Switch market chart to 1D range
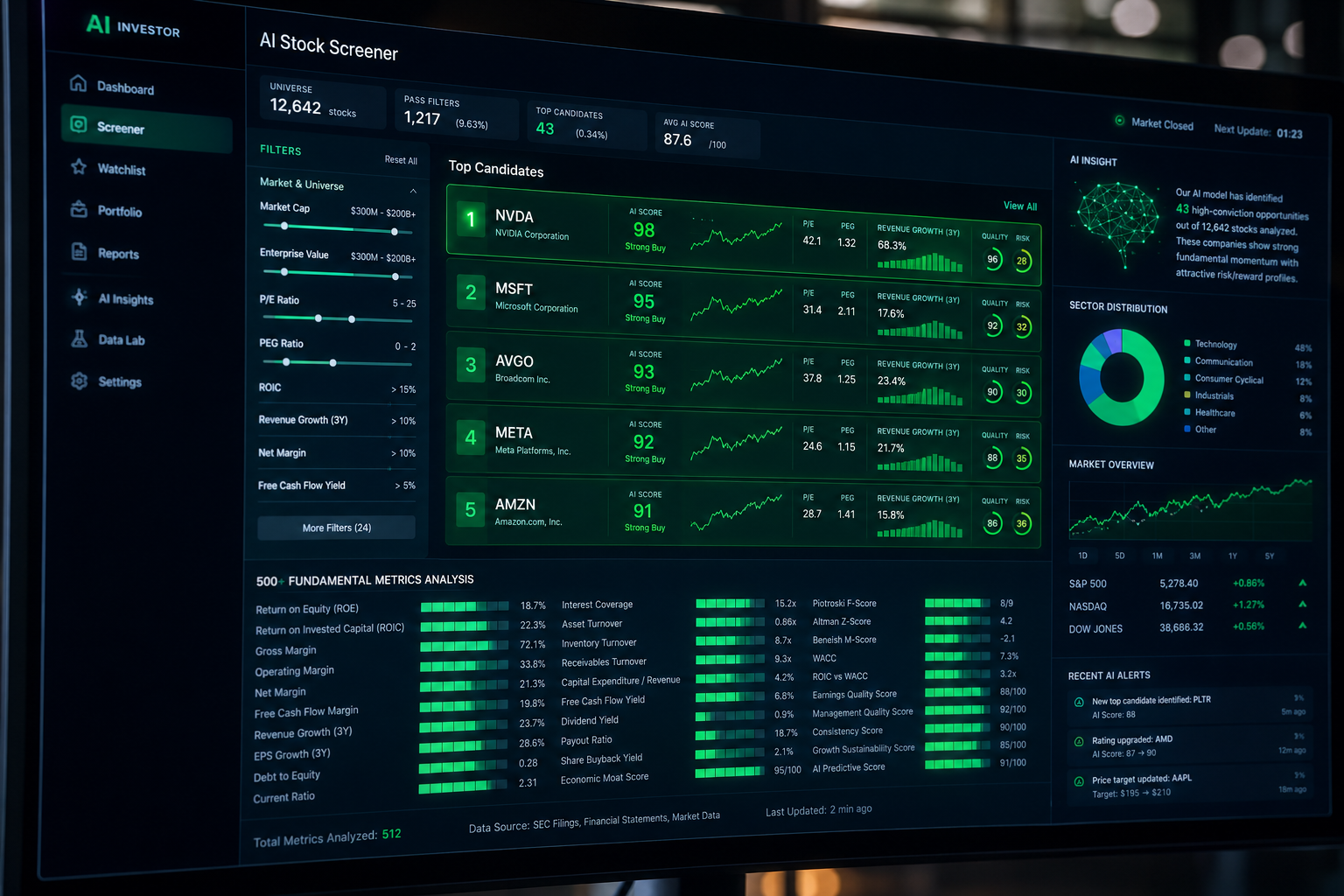Viewport: 1344px width, 896px height. [1082, 556]
